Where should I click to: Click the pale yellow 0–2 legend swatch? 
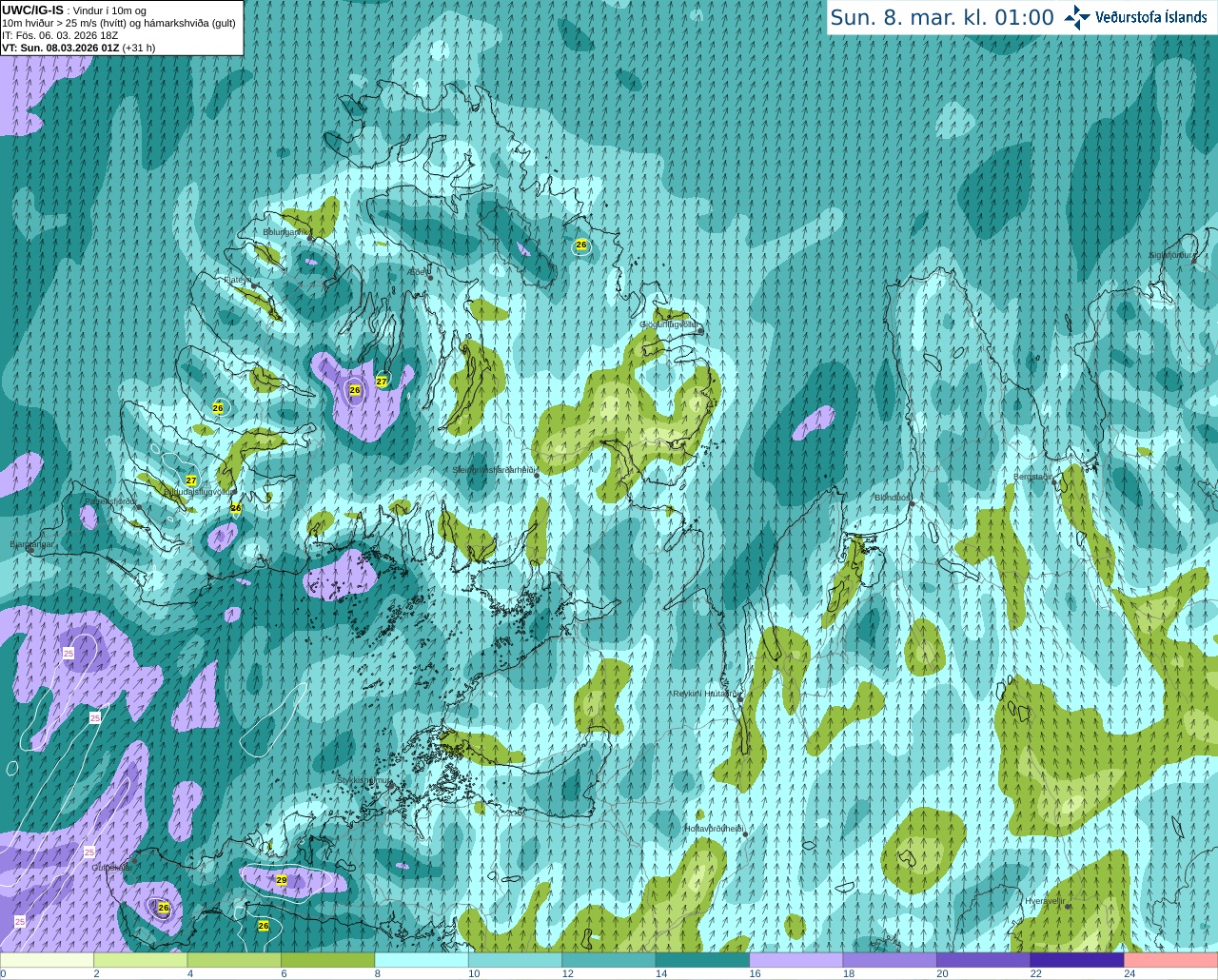click(x=47, y=960)
